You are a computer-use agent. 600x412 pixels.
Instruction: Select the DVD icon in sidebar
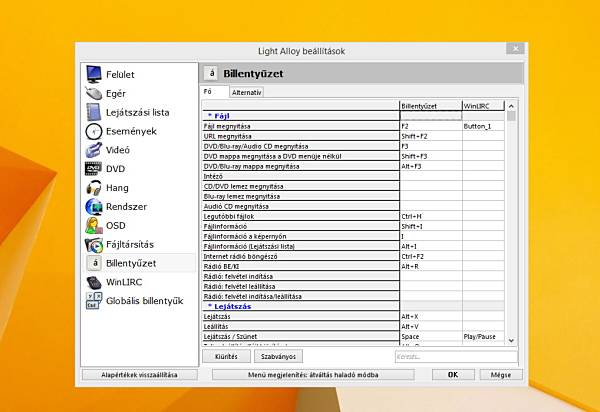coord(94,169)
